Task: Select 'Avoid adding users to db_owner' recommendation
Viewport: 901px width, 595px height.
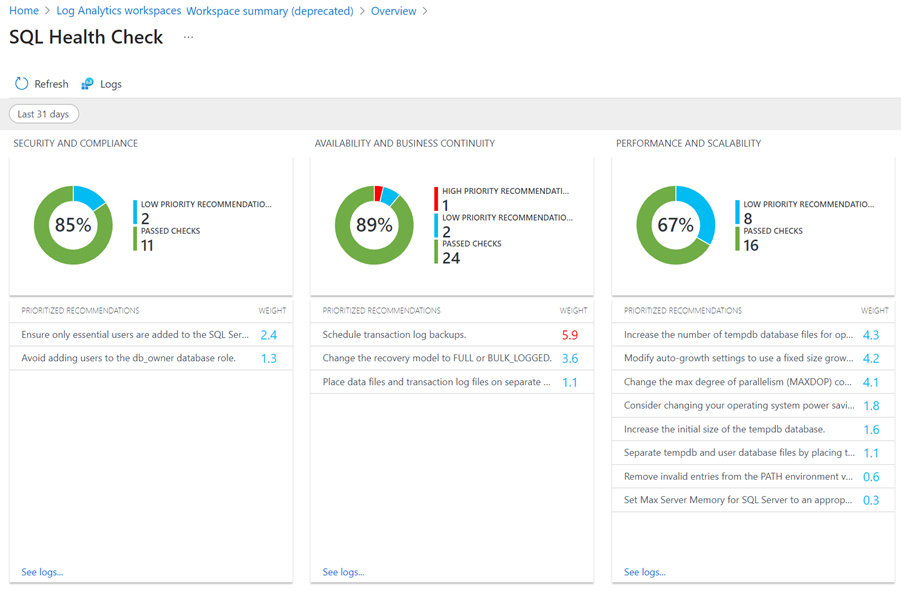Action: (128, 358)
